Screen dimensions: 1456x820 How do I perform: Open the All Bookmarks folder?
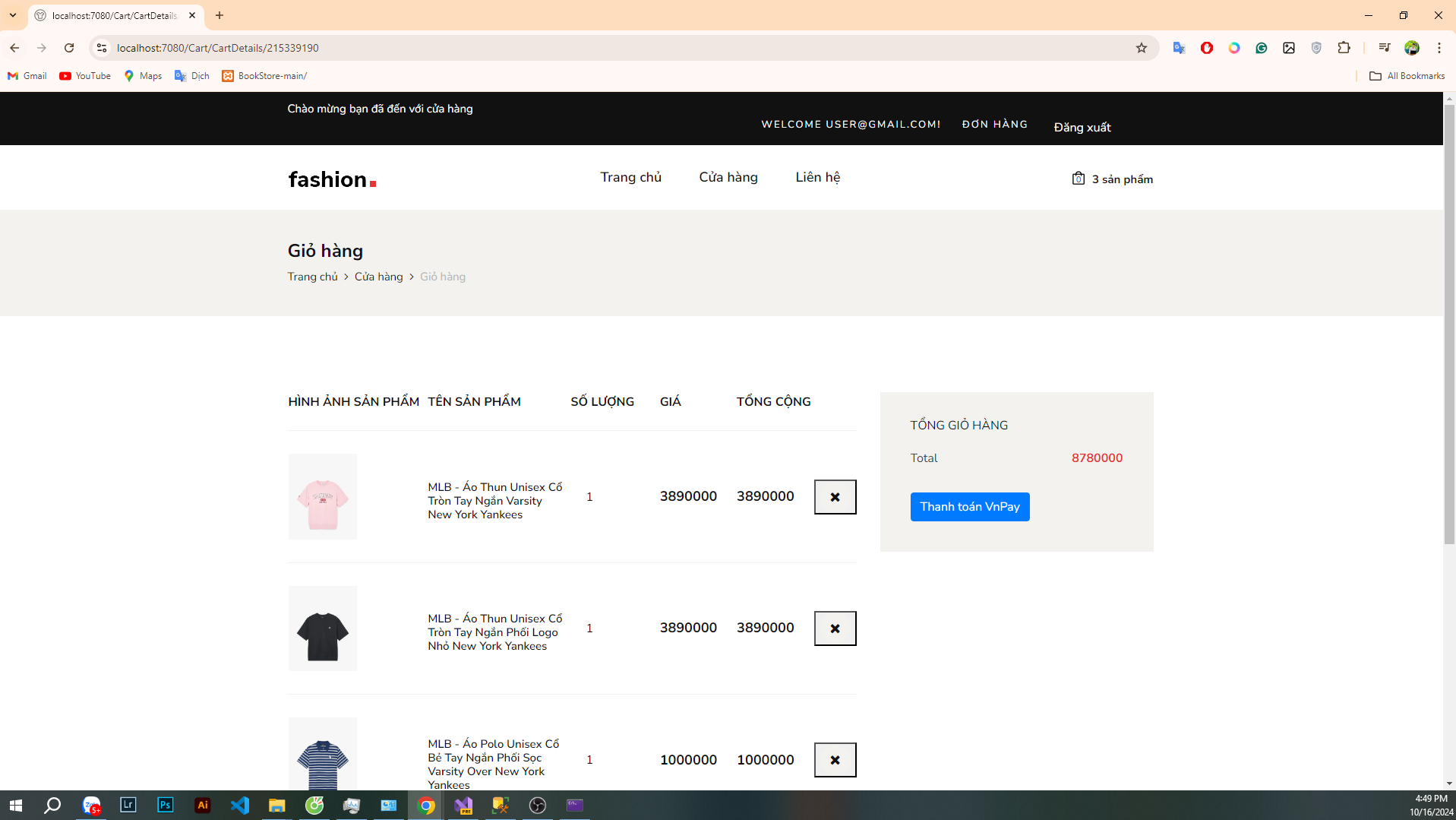pyautogui.click(x=1407, y=76)
